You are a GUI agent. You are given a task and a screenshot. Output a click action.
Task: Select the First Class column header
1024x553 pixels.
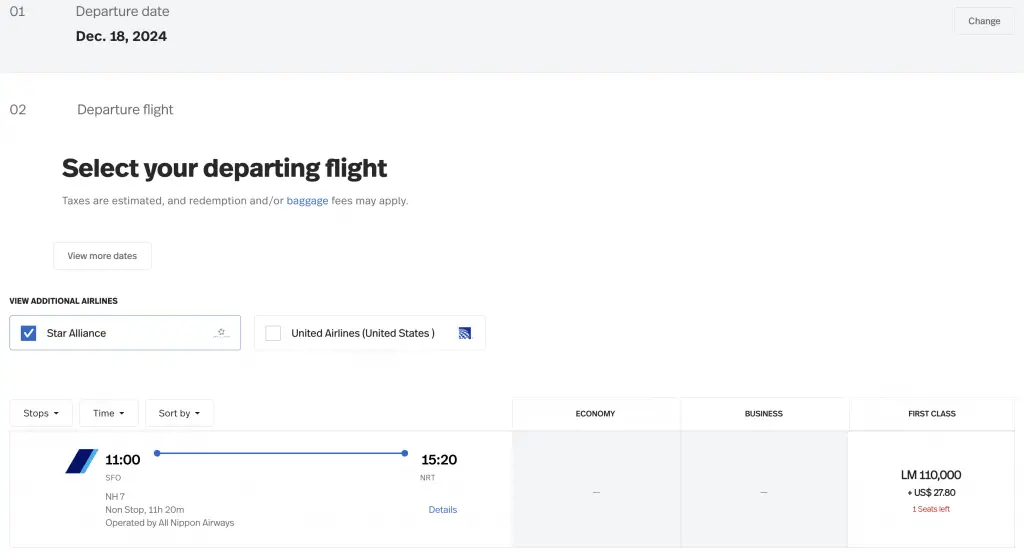[932, 413]
